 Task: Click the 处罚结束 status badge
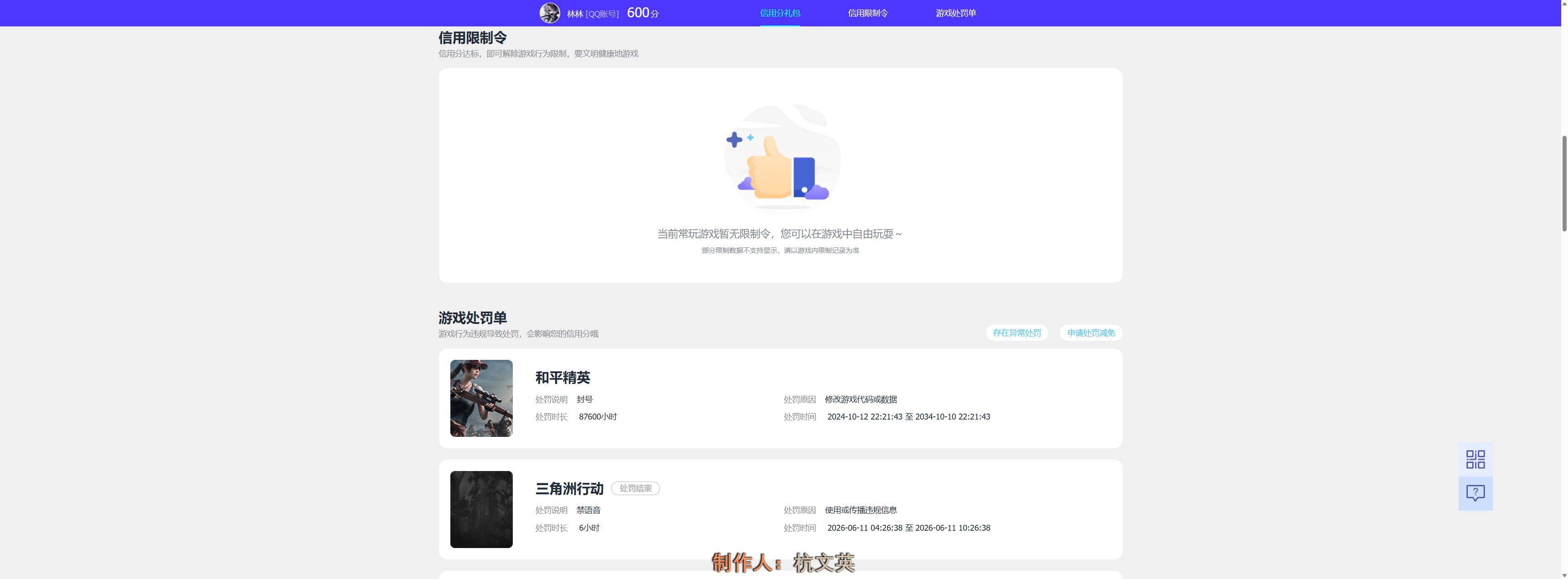635,488
